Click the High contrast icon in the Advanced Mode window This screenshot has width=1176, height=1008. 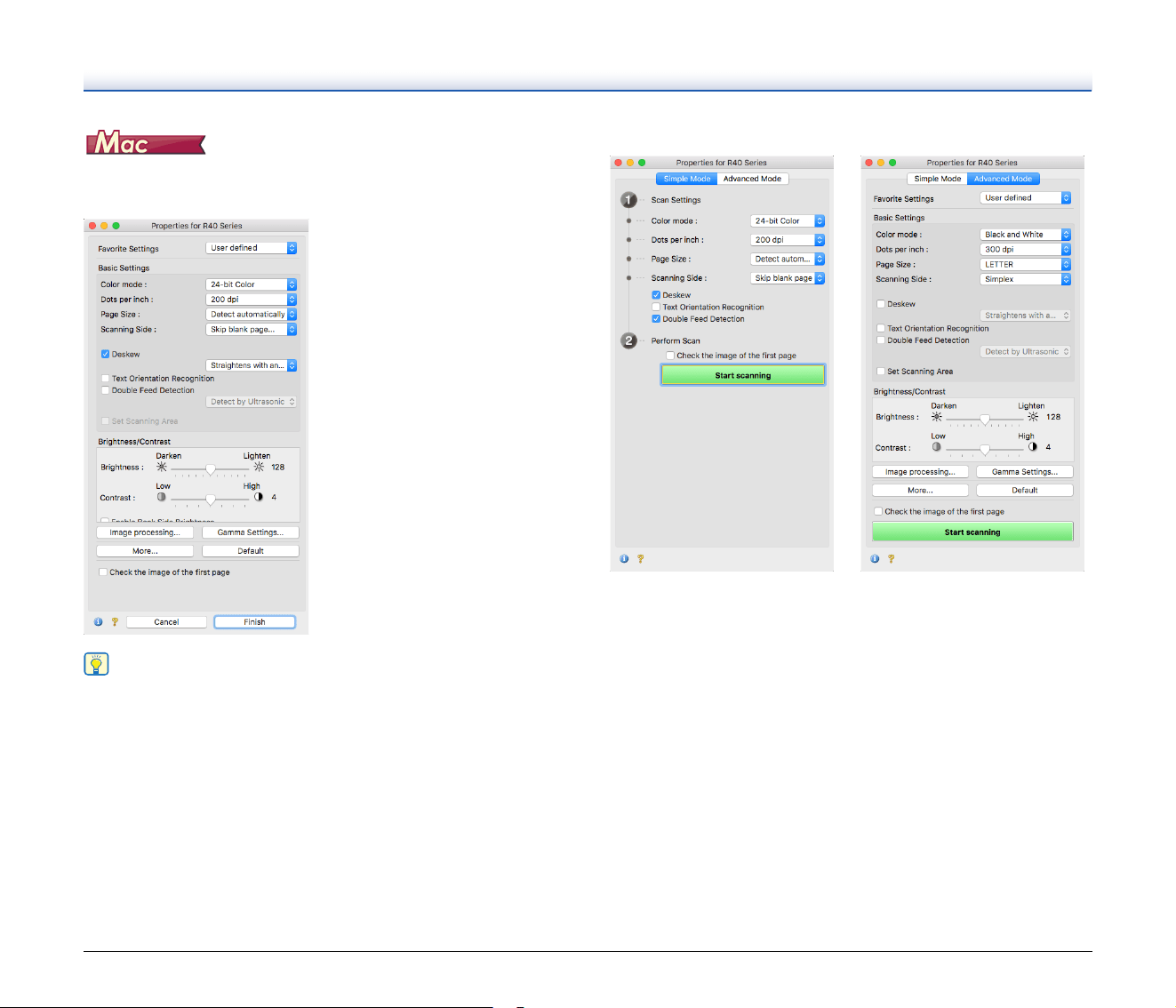(1033, 447)
